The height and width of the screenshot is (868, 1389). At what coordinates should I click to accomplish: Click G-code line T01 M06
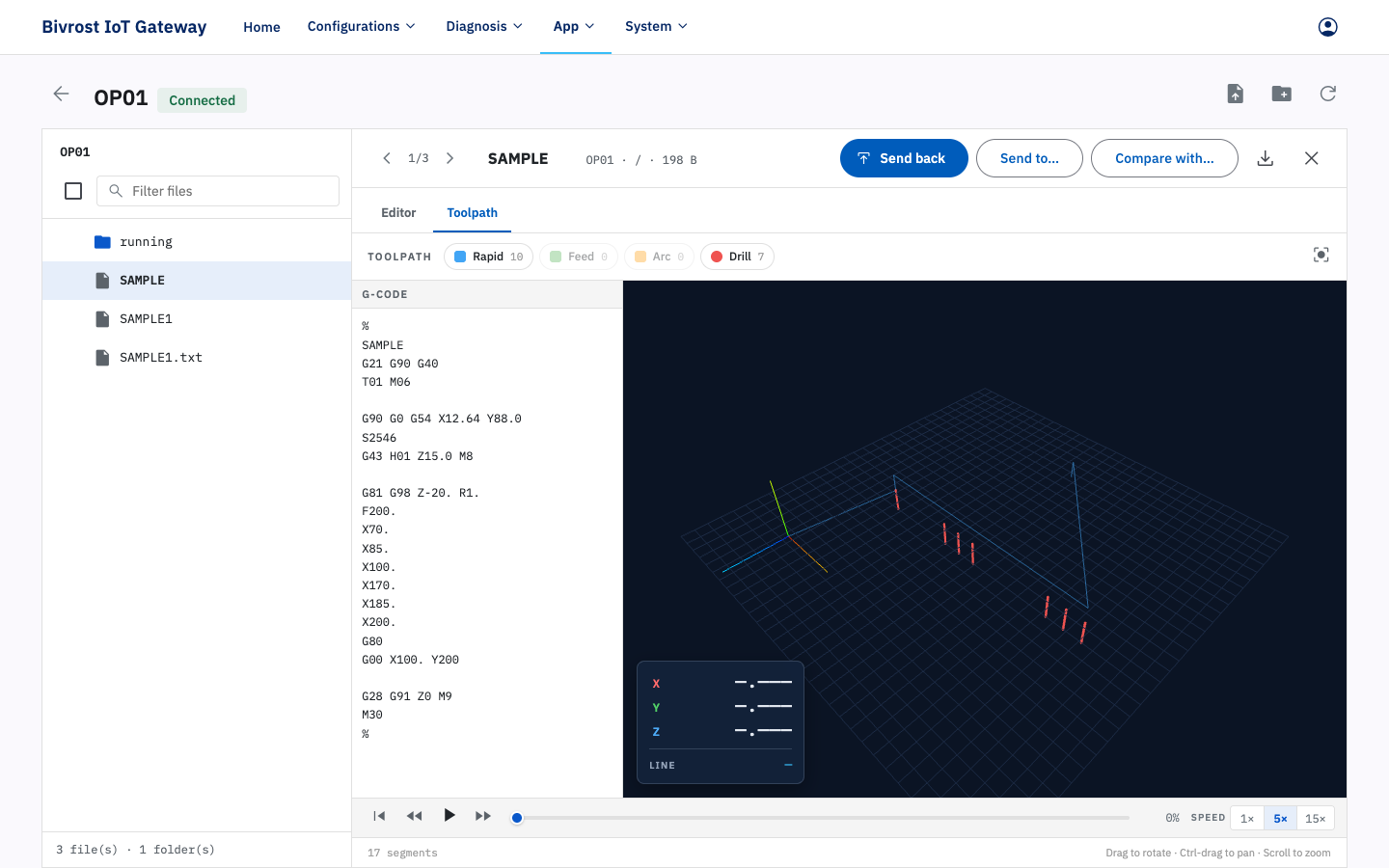click(x=386, y=382)
